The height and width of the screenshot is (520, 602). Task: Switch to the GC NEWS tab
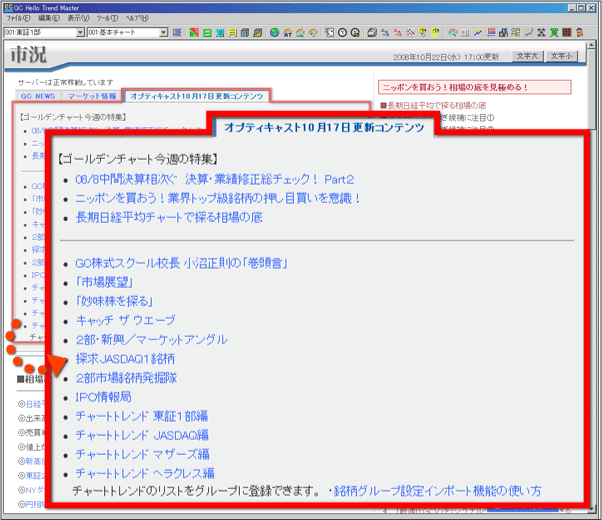(x=38, y=96)
